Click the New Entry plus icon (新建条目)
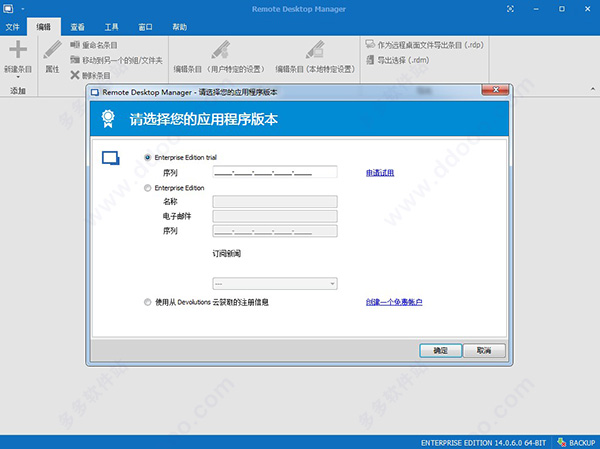600x449 pixels. [x=18, y=49]
